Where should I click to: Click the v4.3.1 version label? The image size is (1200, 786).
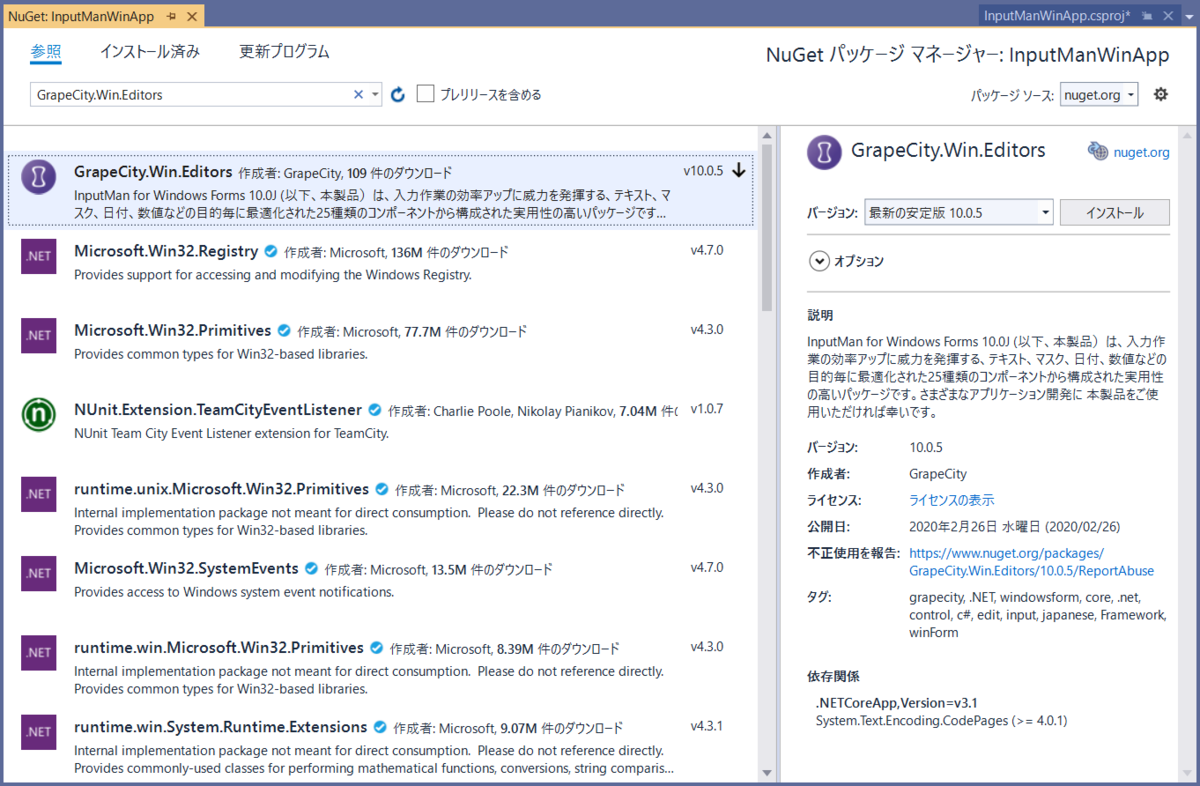pos(707,726)
